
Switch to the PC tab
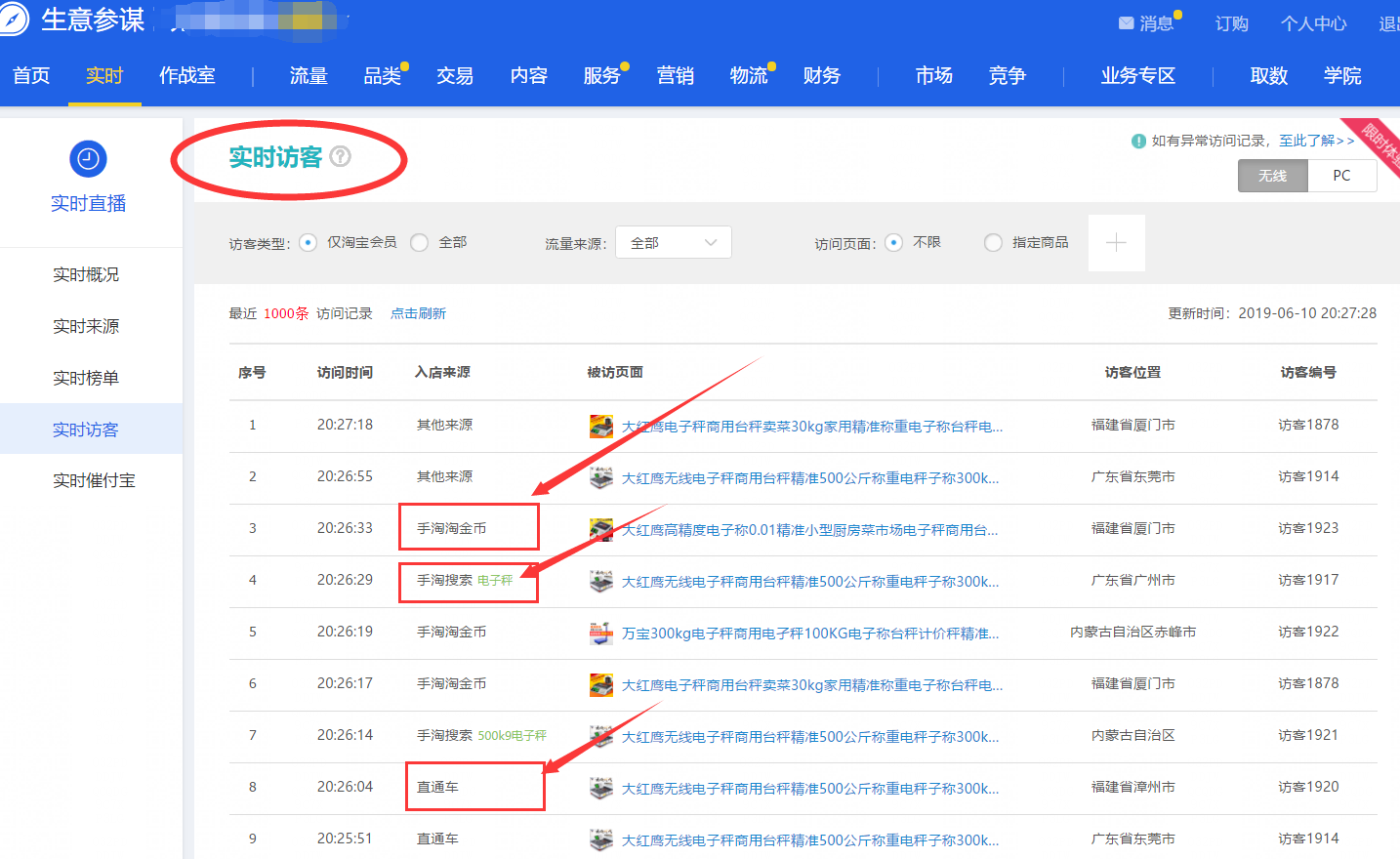(1341, 176)
